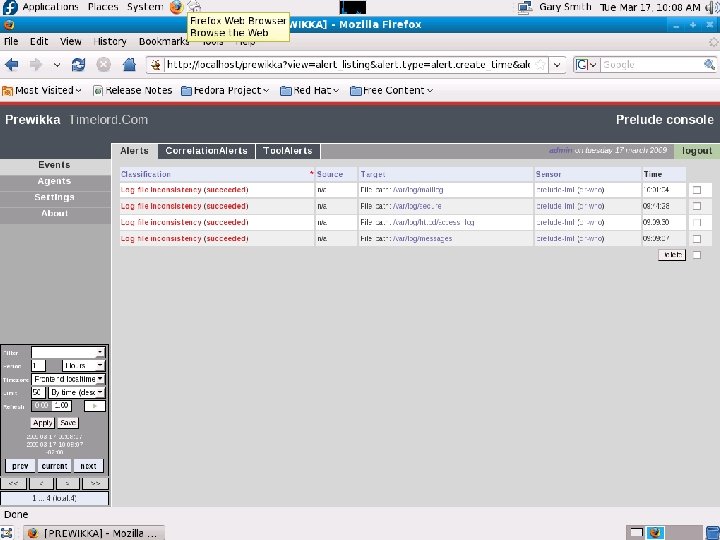Viewport: 720px width, 540px height.
Task: Expand the Most Visited bookmarks folder
Action: pyautogui.click(x=42, y=90)
